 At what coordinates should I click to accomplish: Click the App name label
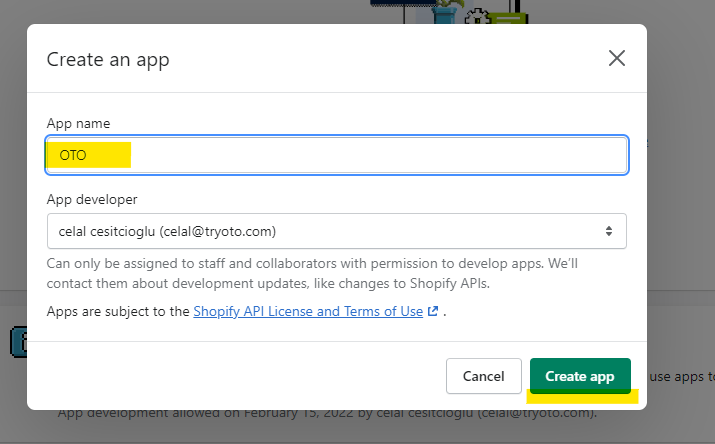pyautogui.click(x=78, y=124)
